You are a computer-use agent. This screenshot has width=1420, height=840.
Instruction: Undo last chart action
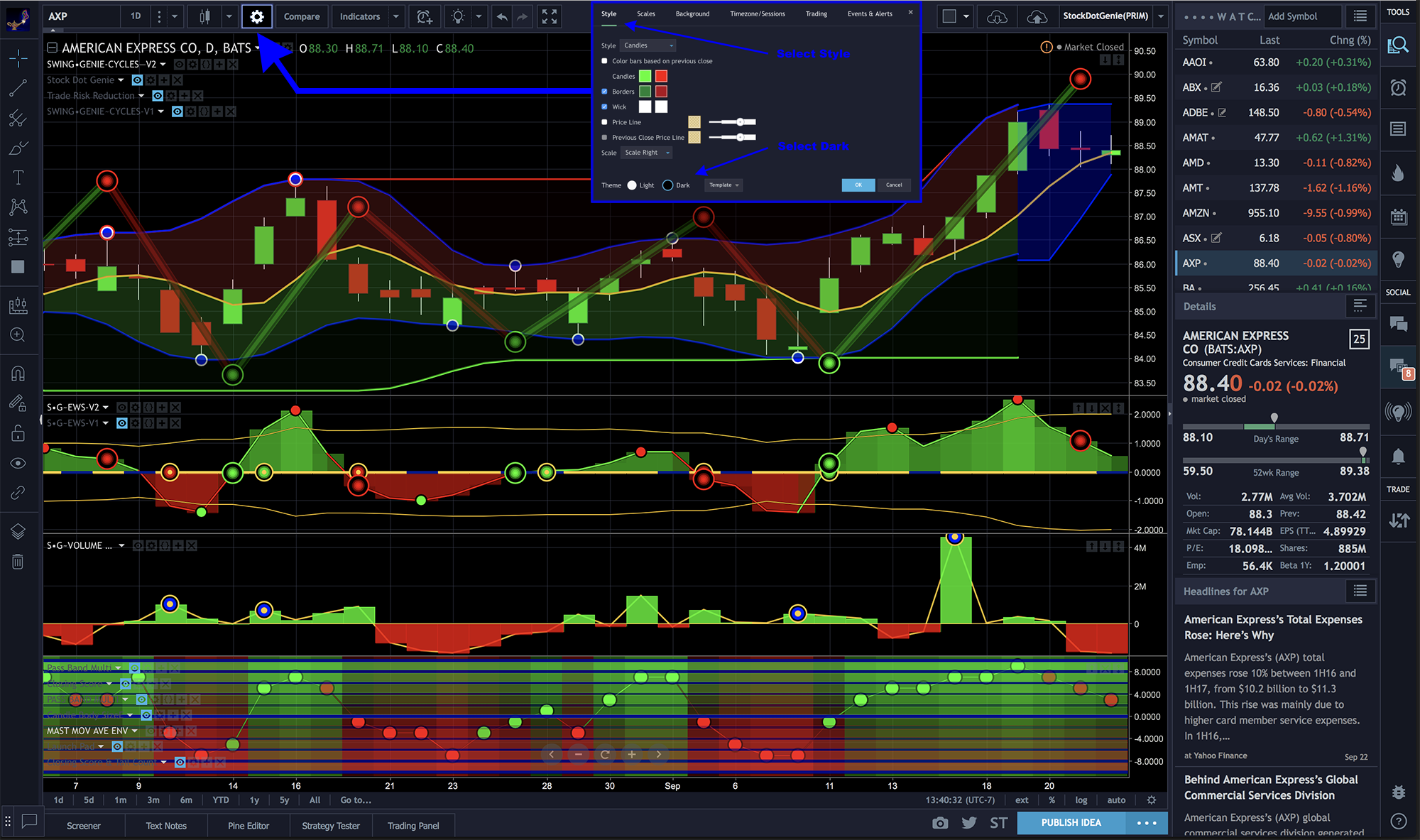[x=502, y=16]
